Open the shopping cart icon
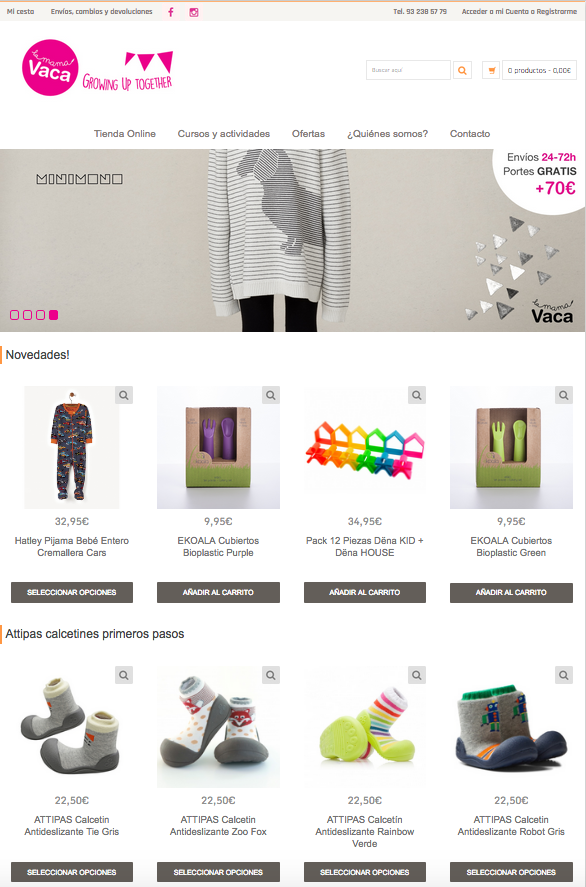 491,70
